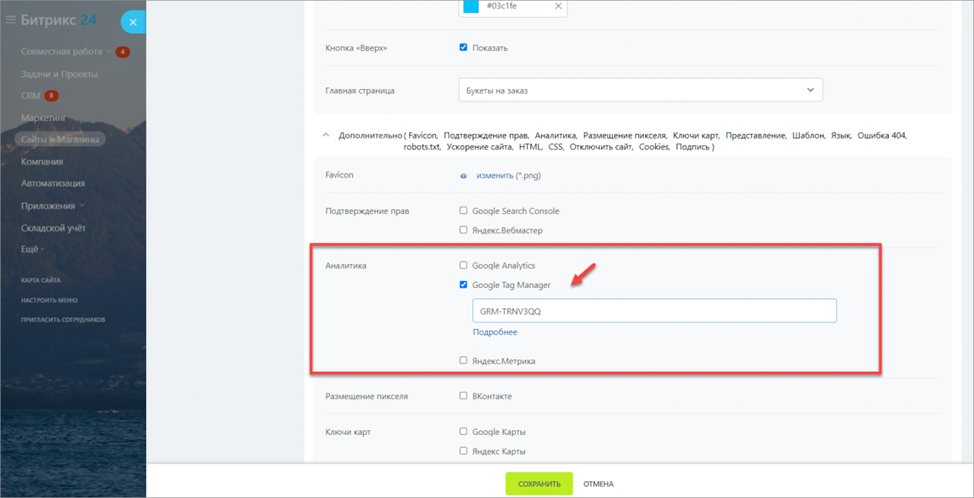Jump to Размещение пикселя in Дополнительно list
The height and width of the screenshot is (498, 974).
tap(625, 135)
